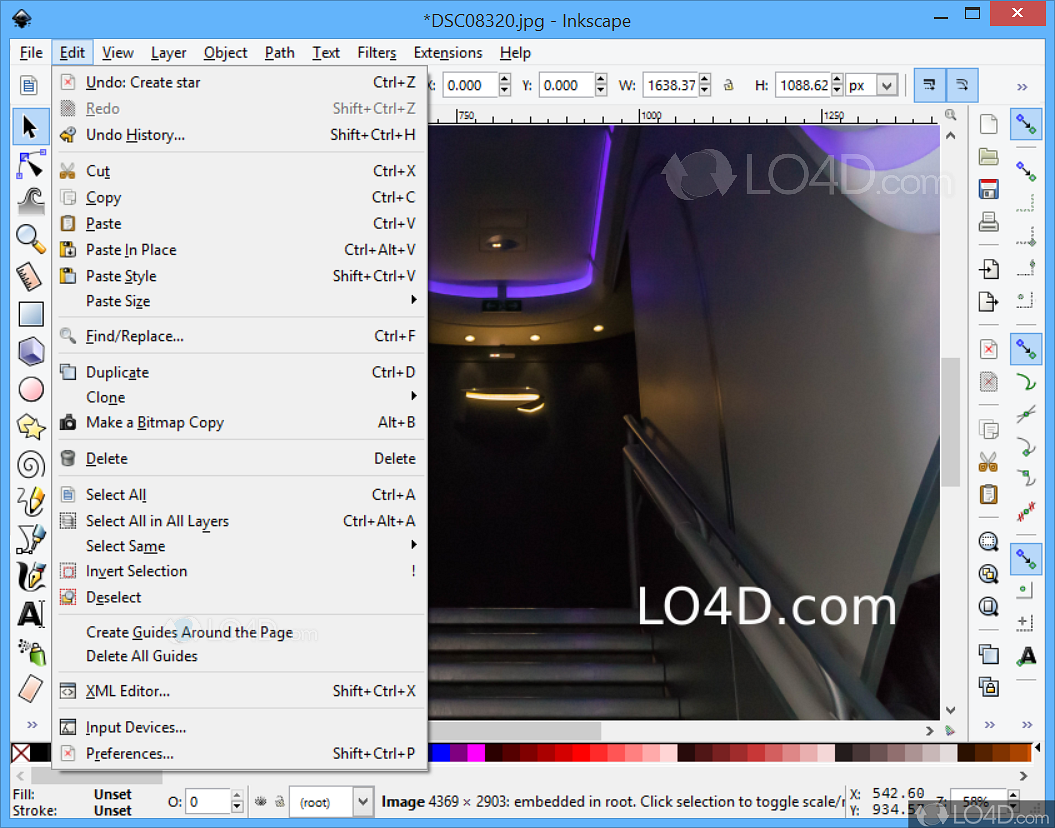Click the vertical canvas scrollbar thumb
1055x828 pixels.
tap(950, 420)
